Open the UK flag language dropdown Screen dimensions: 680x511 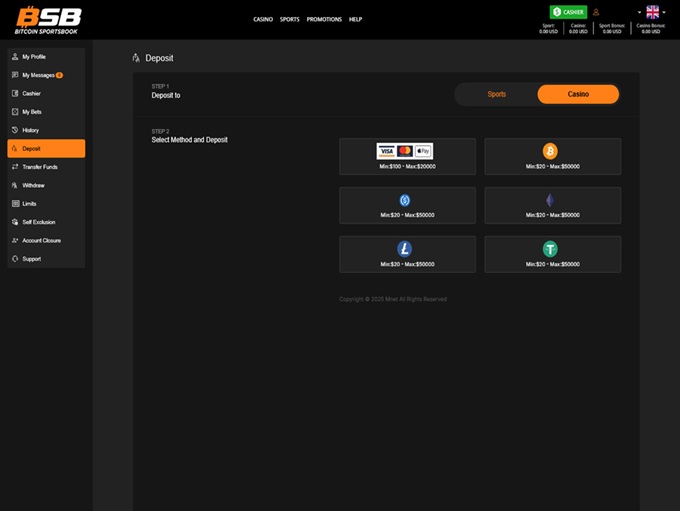coord(652,12)
